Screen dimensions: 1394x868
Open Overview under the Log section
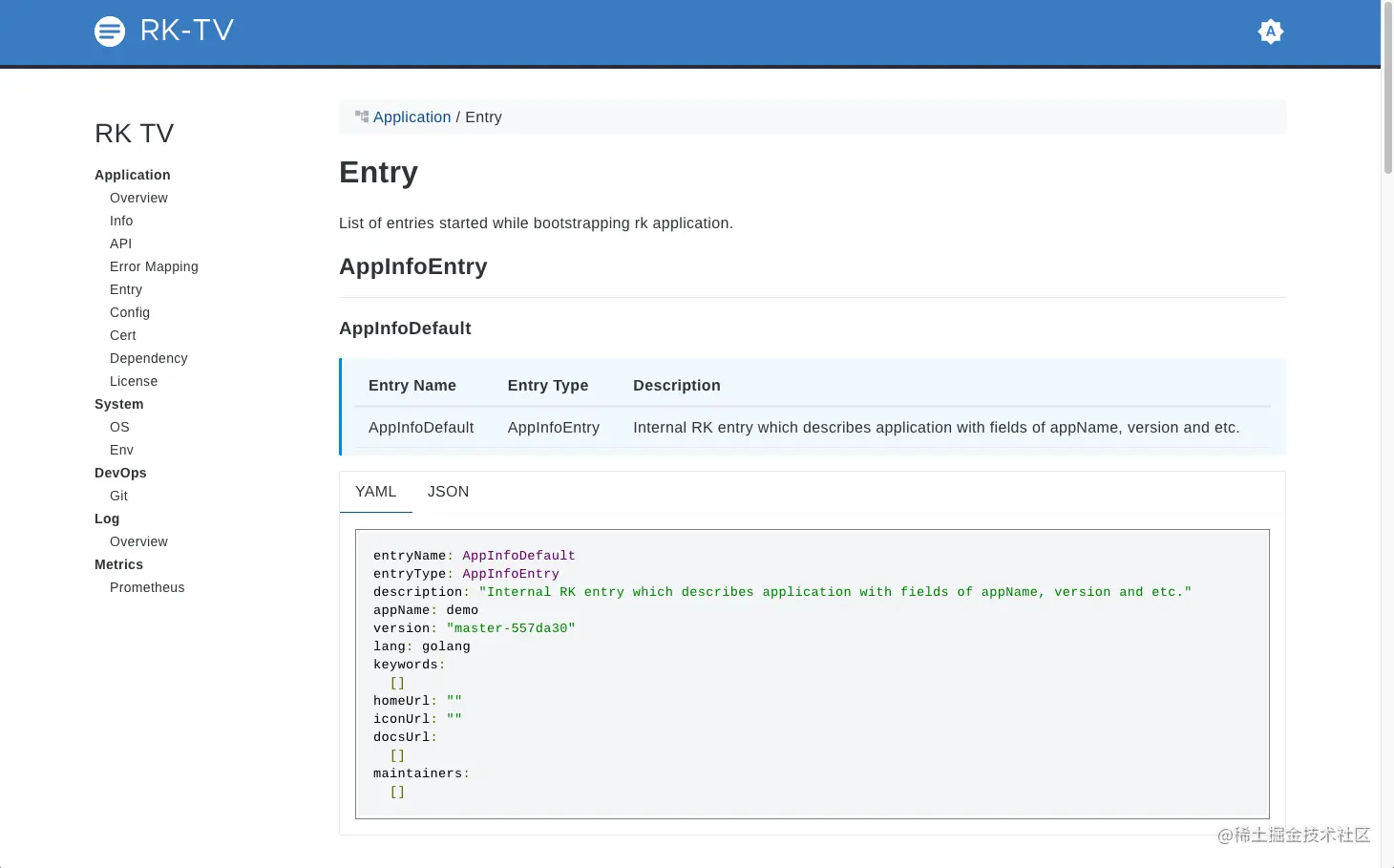coord(138,541)
